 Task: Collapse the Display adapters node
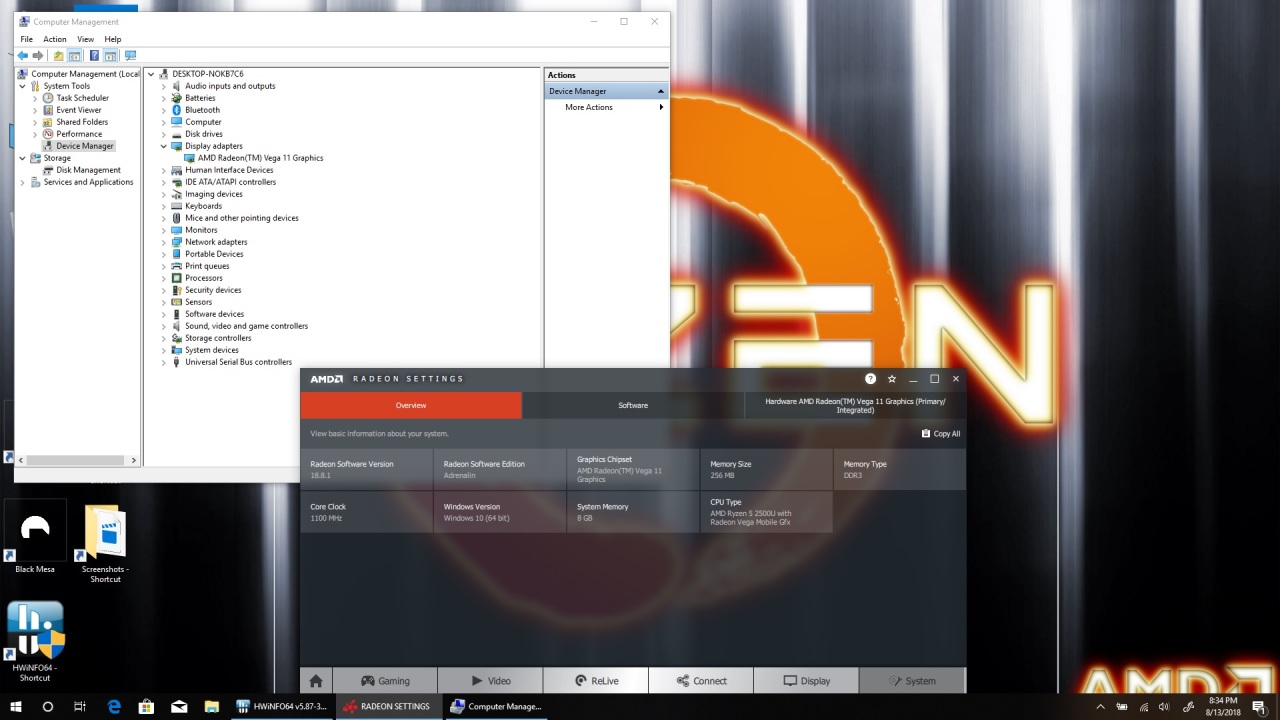point(164,146)
